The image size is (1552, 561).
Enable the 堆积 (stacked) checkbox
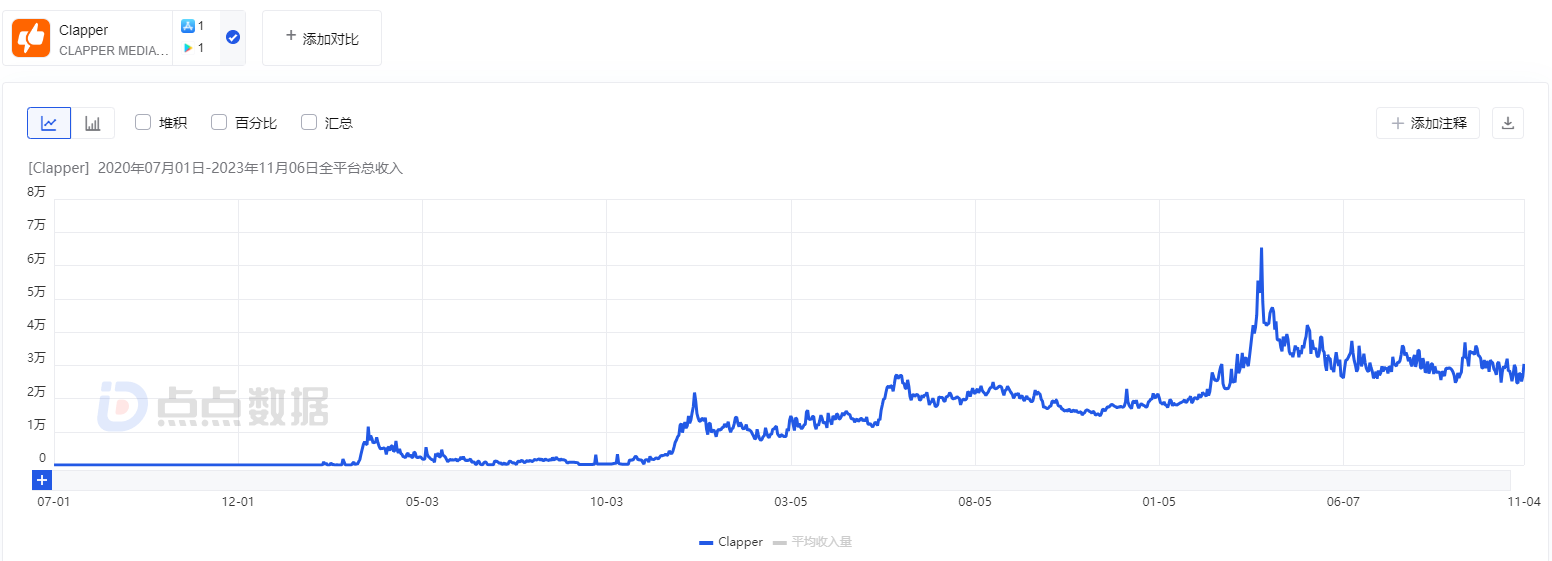click(x=143, y=122)
